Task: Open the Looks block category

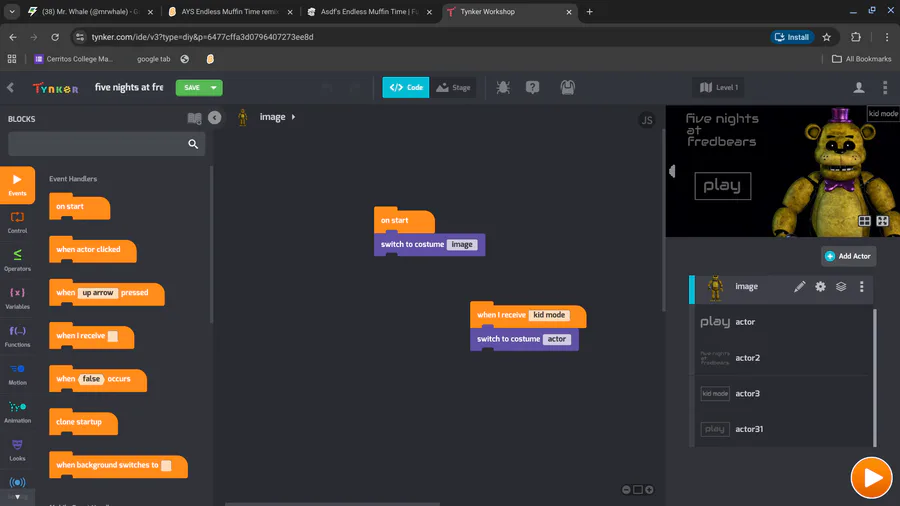Action: (17, 450)
